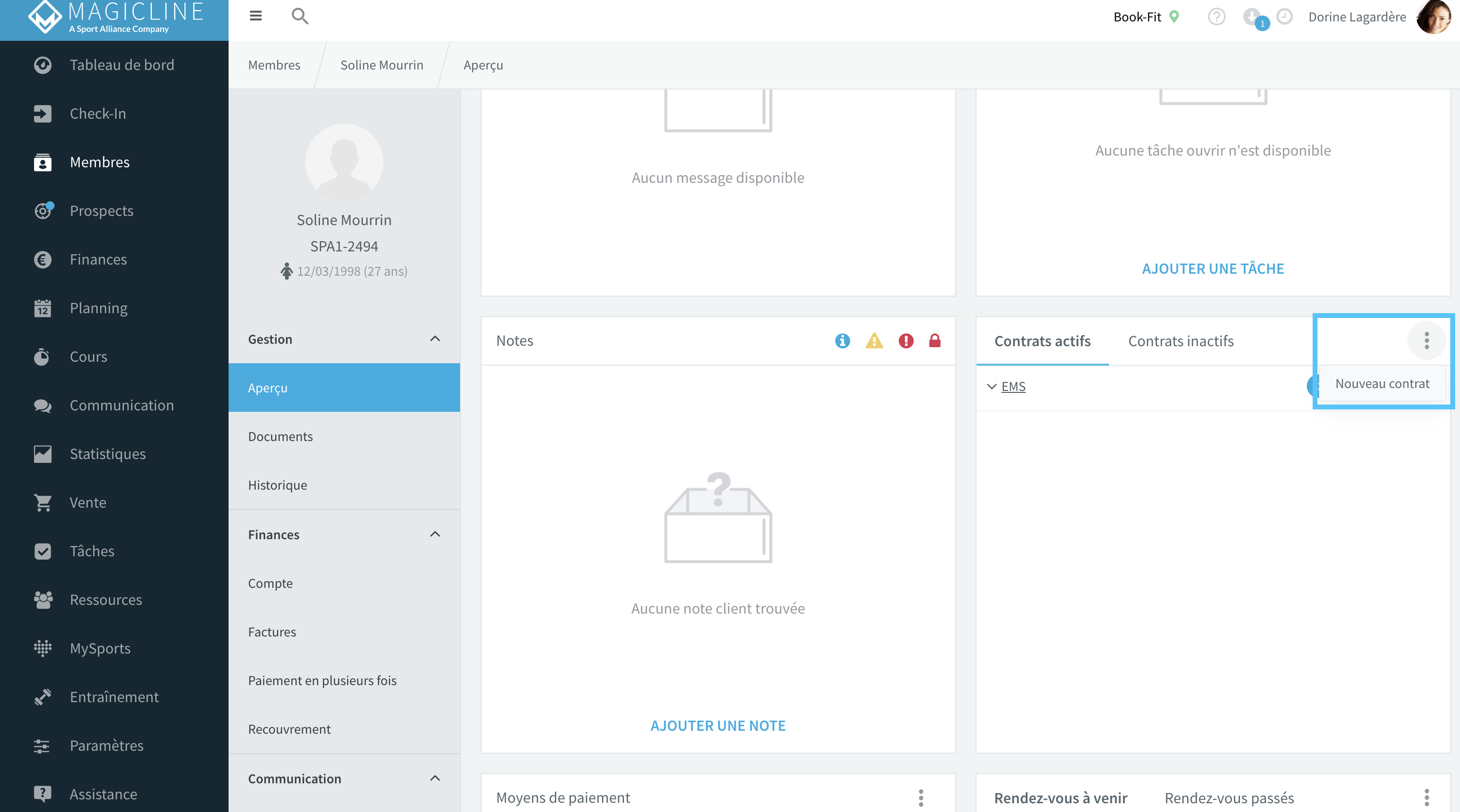Open the clock history icon
Viewport: 1460px width, 812px height.
coord(1284,17)
